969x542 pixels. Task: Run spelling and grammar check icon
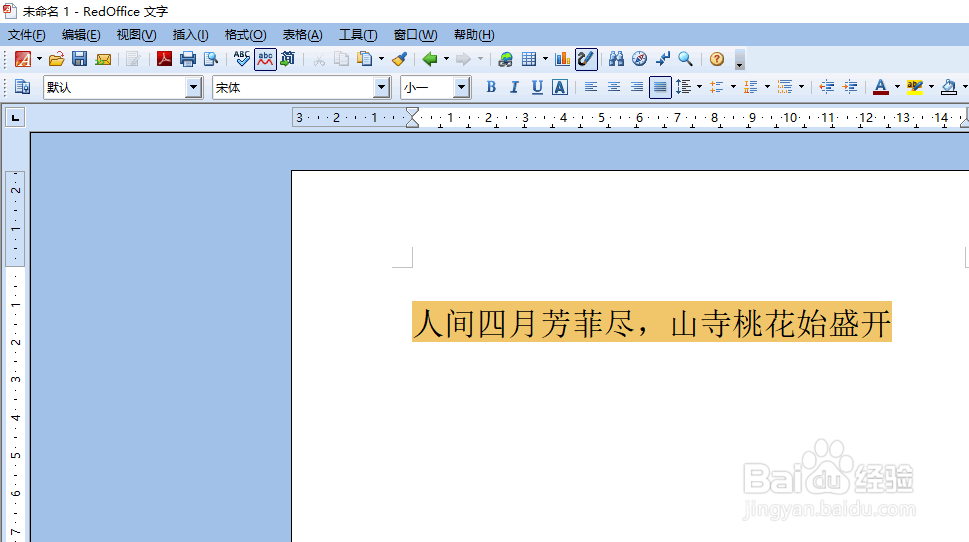point(242,59)
